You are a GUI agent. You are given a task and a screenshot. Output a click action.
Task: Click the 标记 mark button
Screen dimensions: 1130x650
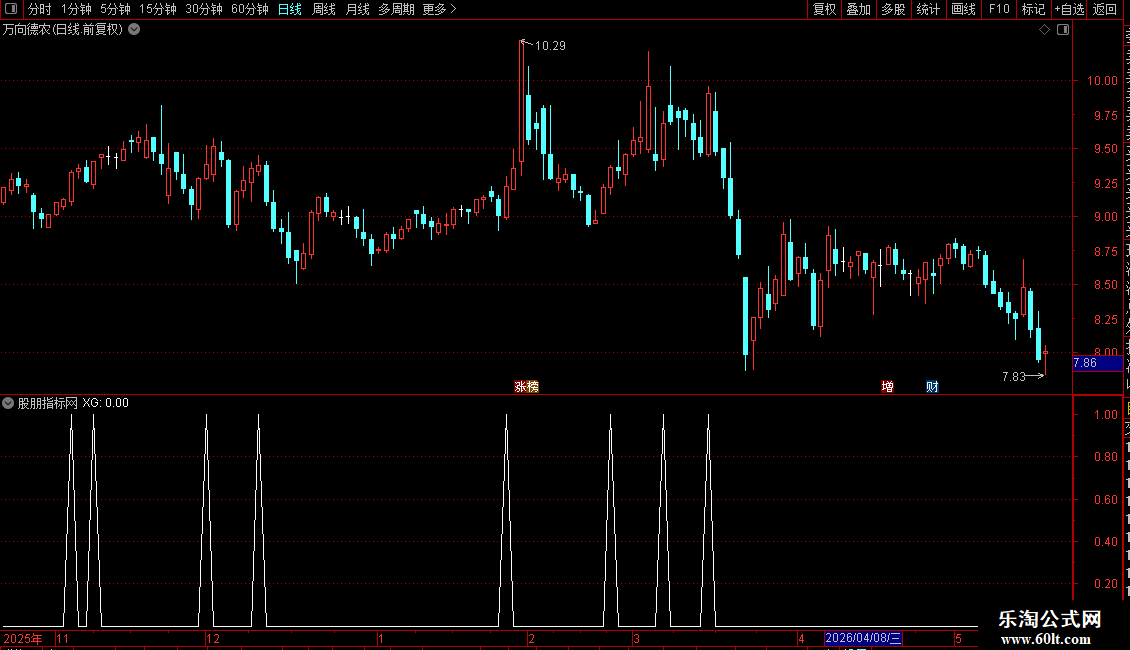1033,9
